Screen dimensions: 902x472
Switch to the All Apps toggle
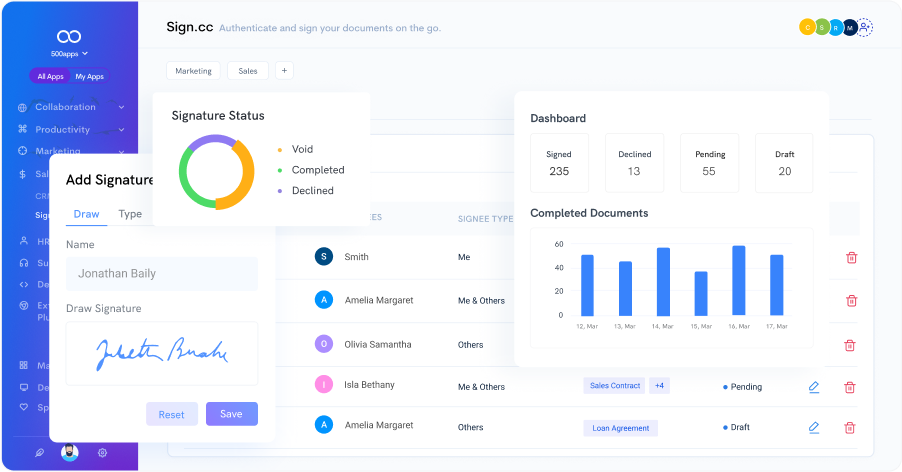coord(50,76)
